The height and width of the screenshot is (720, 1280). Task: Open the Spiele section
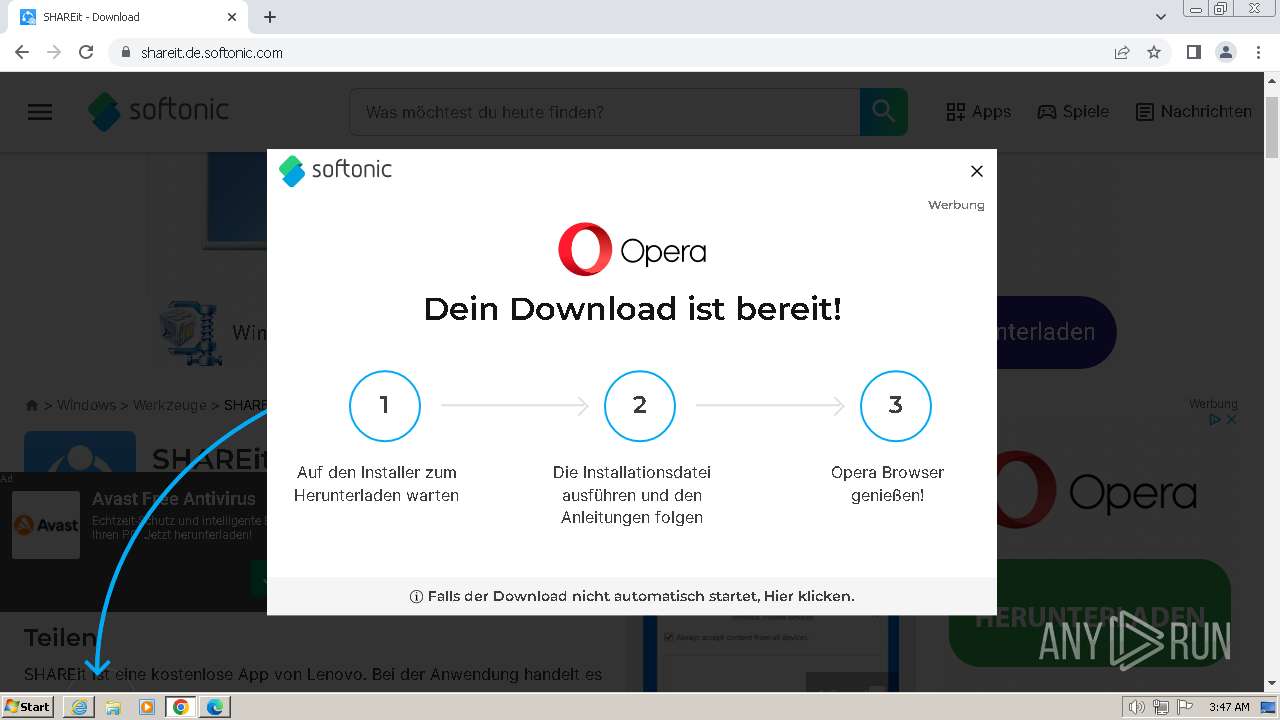(x=1073, y=112)
